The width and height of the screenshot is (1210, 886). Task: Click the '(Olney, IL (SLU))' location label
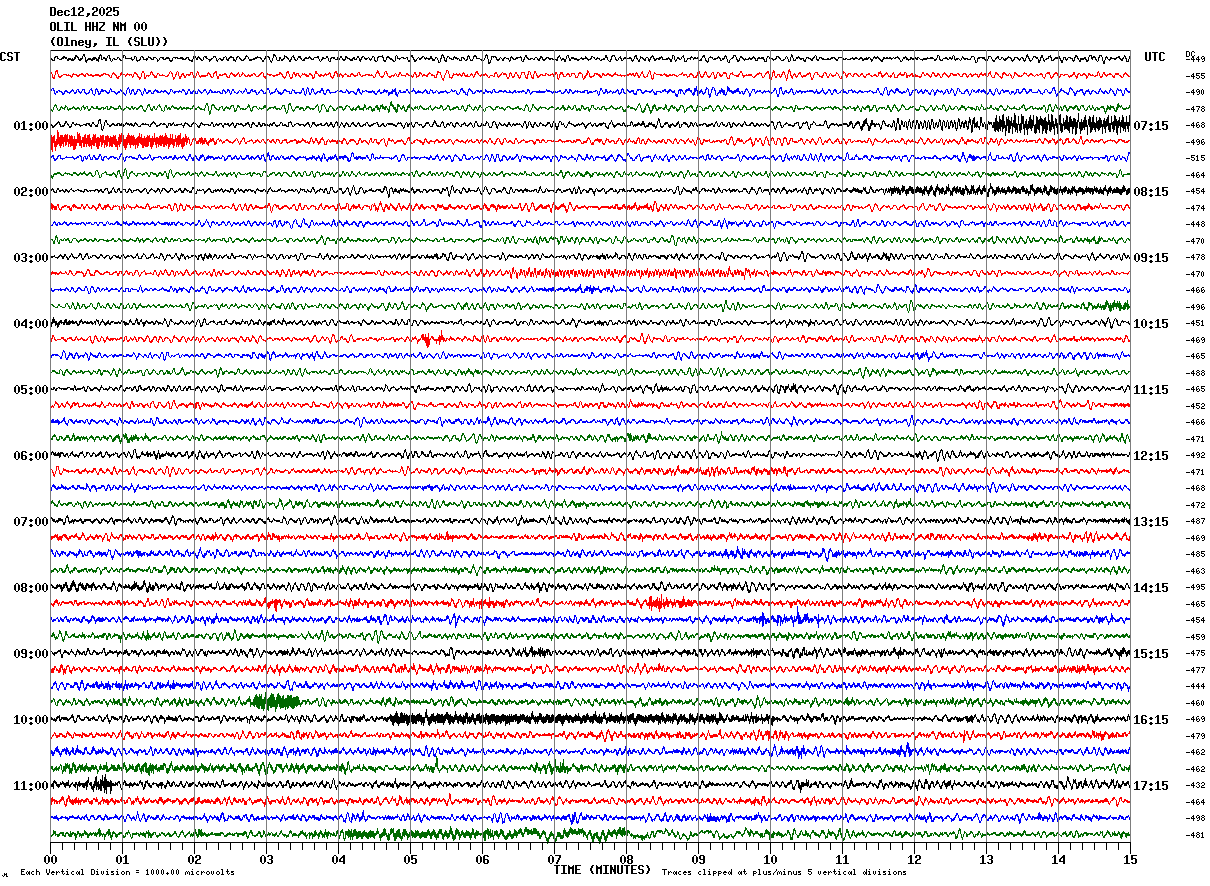pos(109,42)
